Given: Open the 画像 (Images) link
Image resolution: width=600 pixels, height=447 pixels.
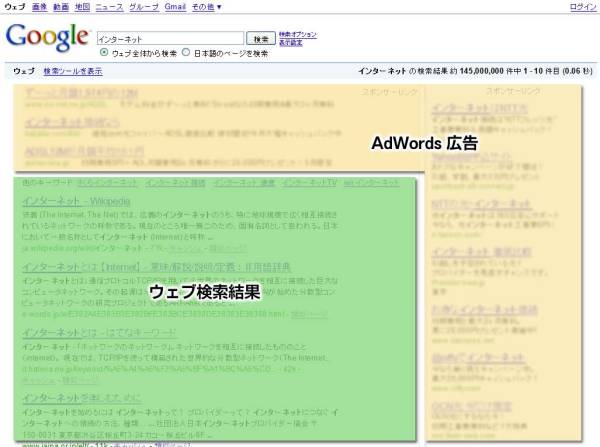Looking at the screenshot, I should (39, 7).
